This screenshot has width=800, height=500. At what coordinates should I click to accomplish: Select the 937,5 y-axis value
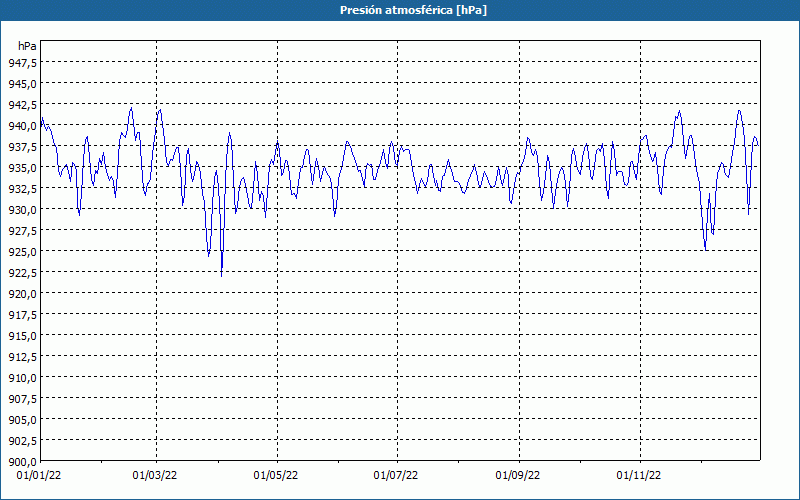[x=22, y=147]
